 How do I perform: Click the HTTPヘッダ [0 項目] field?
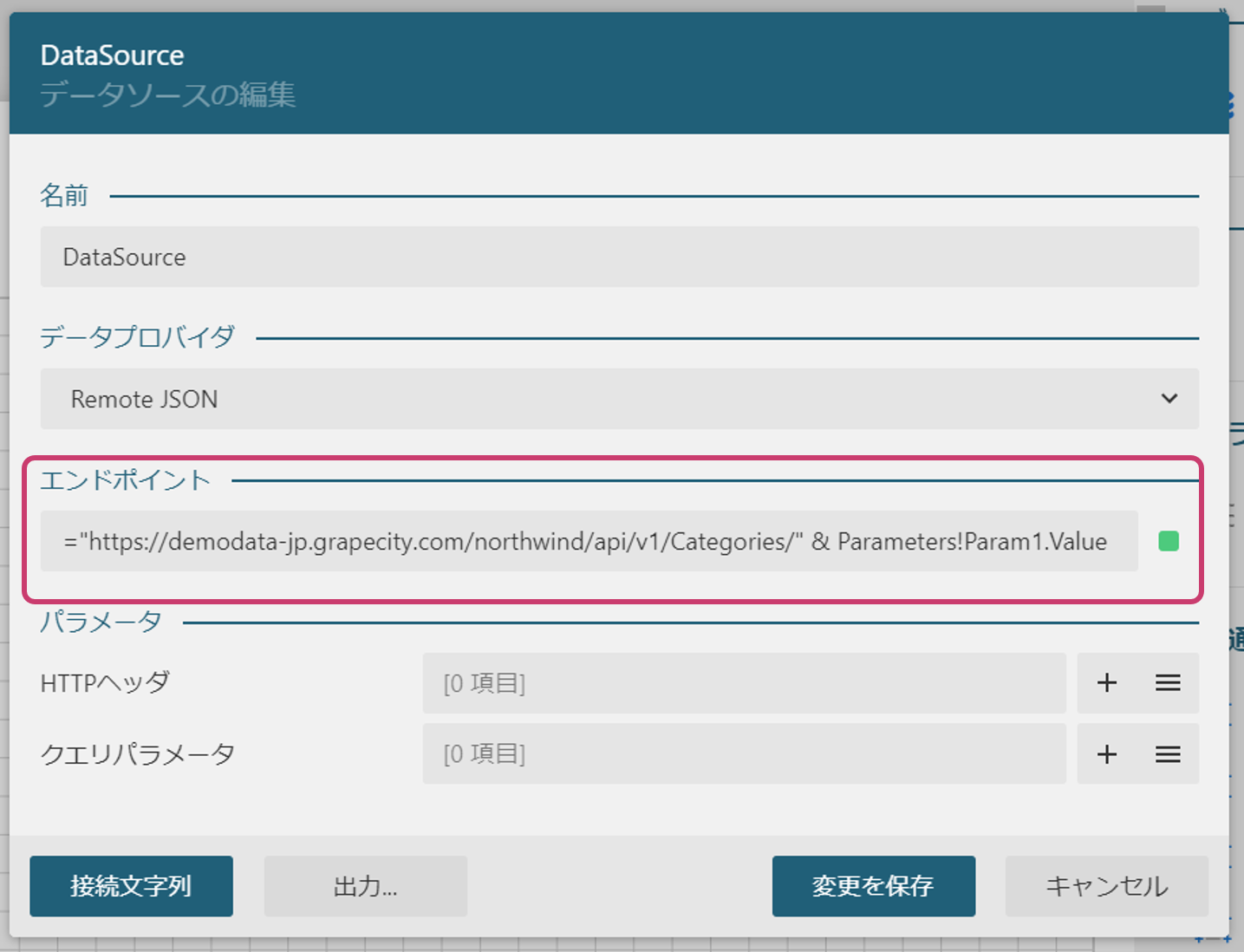[744, 683]
